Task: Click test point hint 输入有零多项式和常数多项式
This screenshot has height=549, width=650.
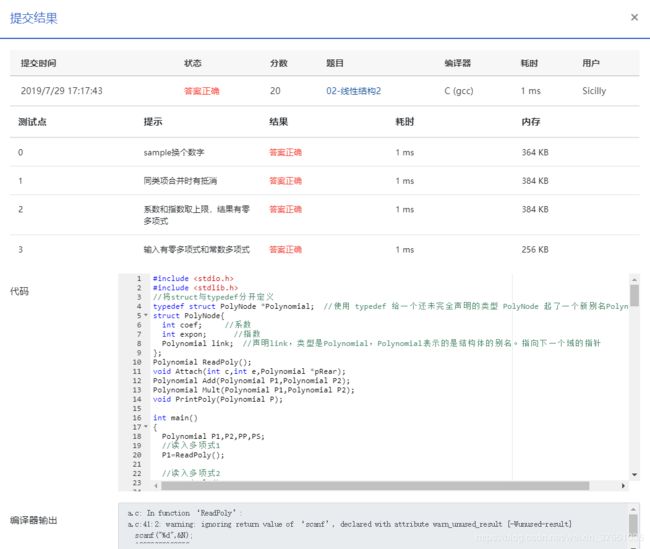Action: (x=196, y=249)
